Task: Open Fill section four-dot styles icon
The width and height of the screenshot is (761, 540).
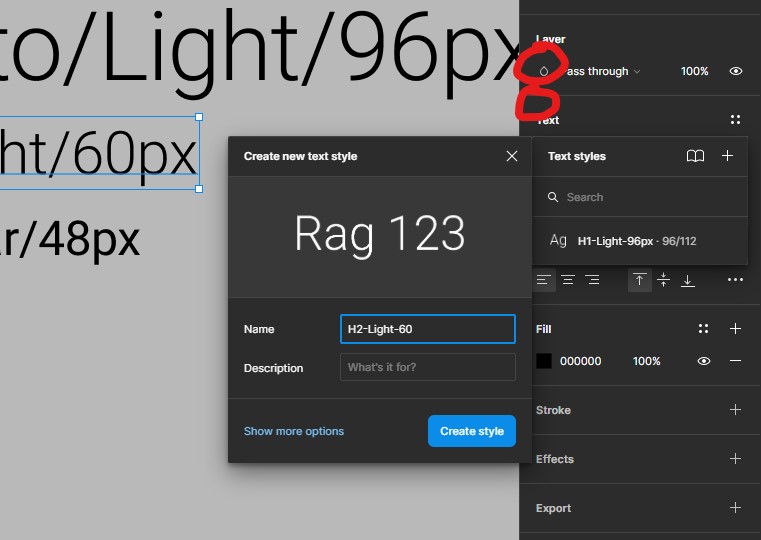Action: pos(704,329)
